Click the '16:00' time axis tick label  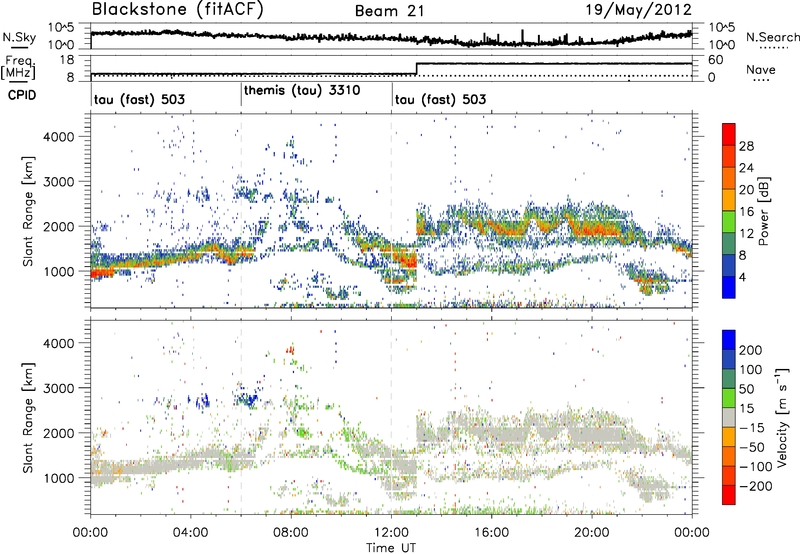491,533
